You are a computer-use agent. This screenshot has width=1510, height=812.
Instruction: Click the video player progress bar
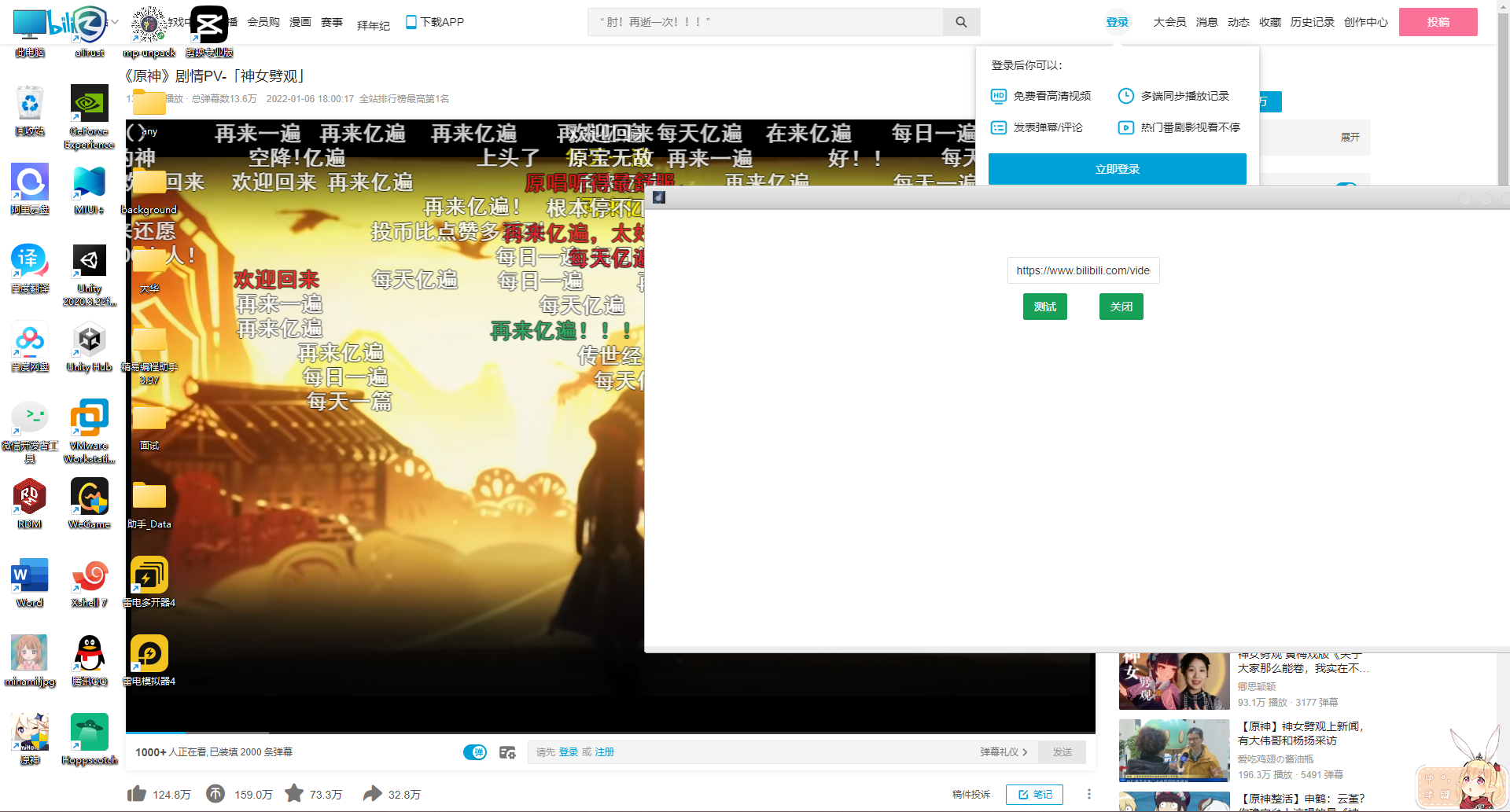pos(610,733)
